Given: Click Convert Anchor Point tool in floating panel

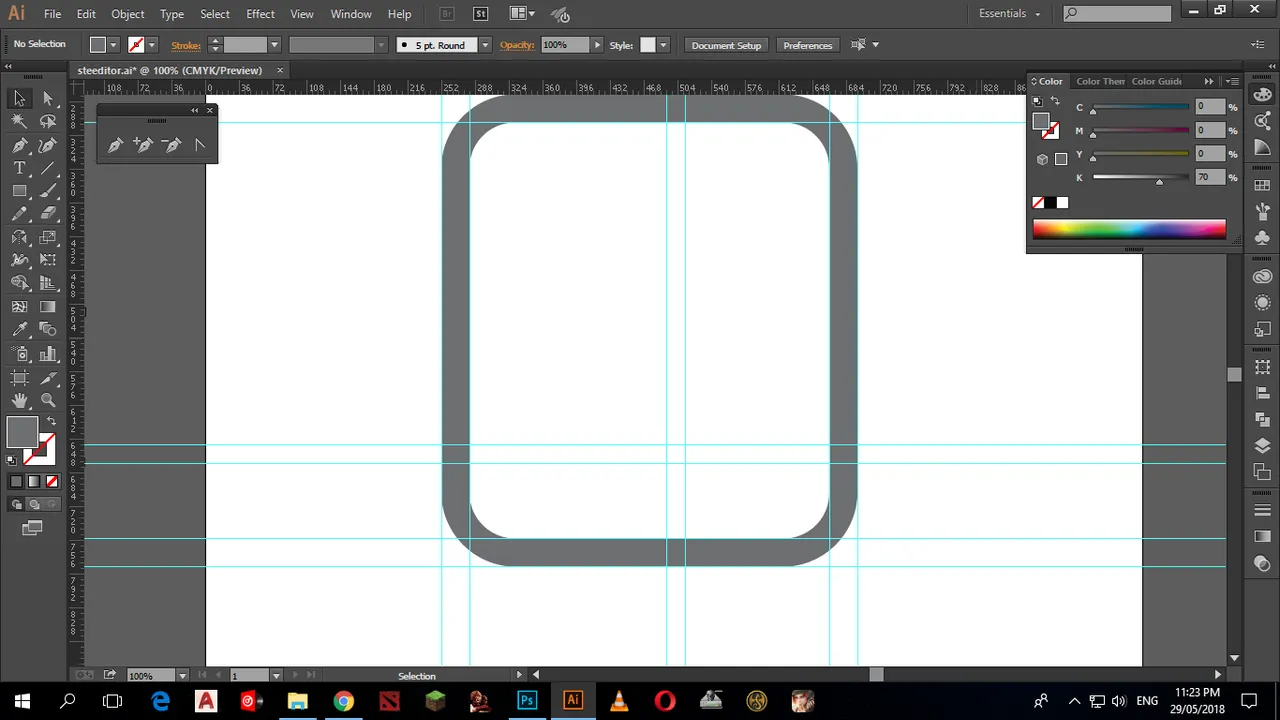Looking at the screenshot, I should tap(199, 146).
